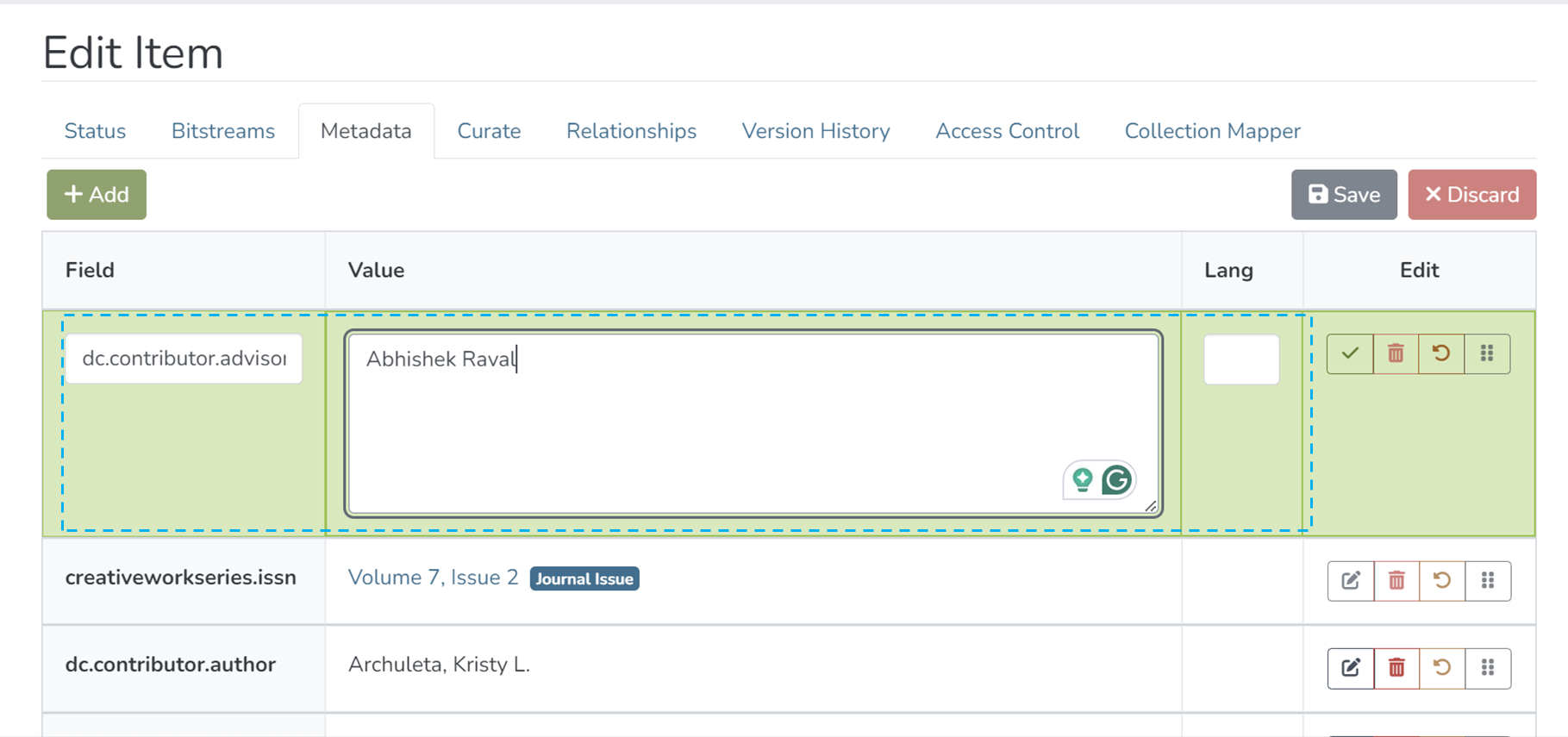Undo changes on creativeworkseries.issn row

pos(1442,581)
